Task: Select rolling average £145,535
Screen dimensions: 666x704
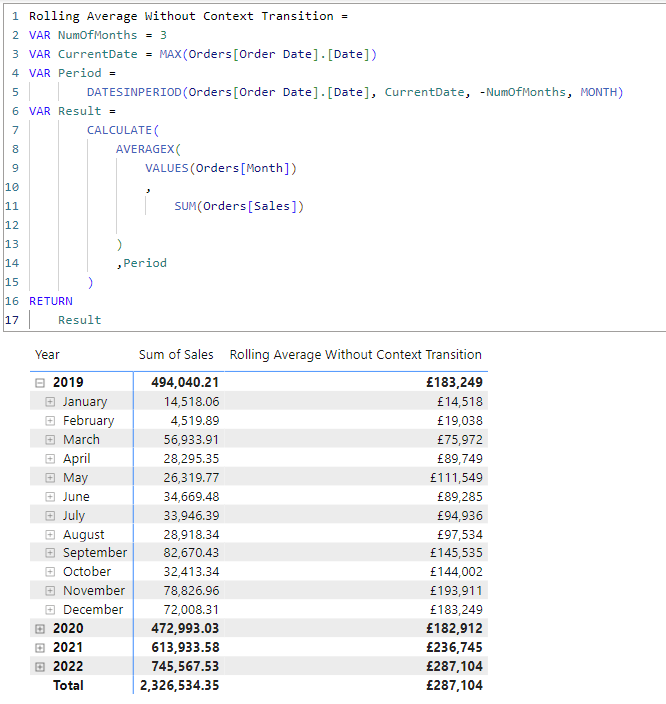Action: [x=457, y=553]
